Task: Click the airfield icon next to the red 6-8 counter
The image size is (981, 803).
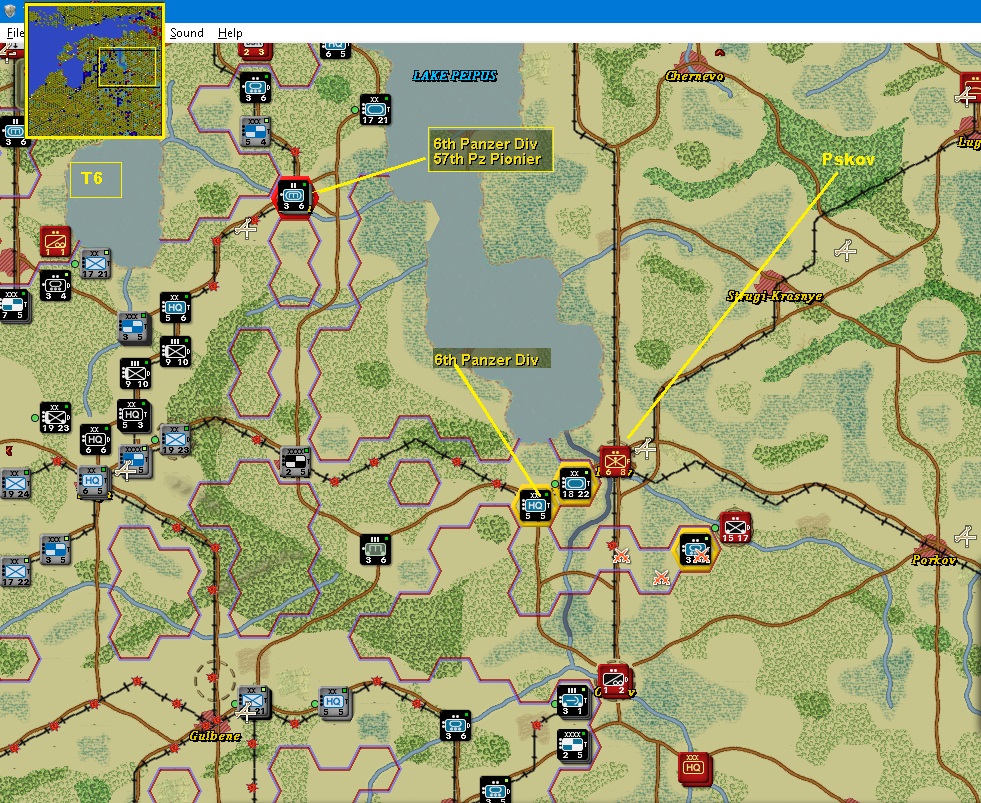Action: point(645,448)
